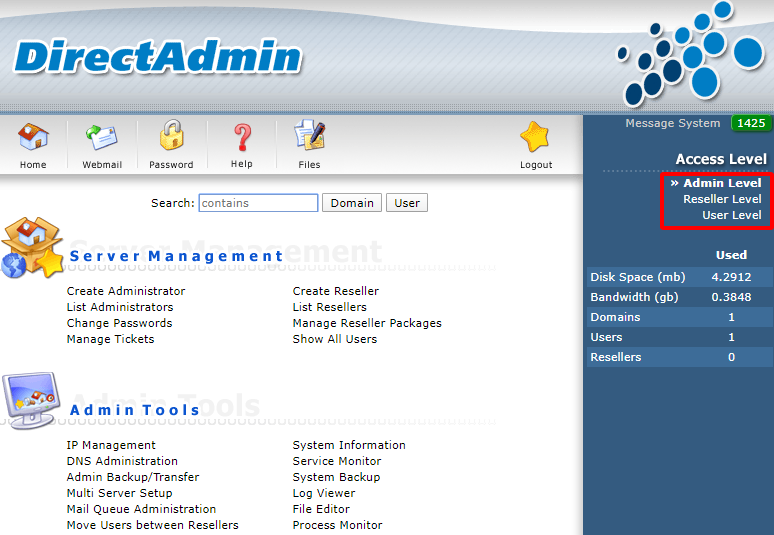The height and width of the screenshot is (535, 774).
Task: Open Create Reseller link
Action: pyautogui.click(x=336, y=291)
